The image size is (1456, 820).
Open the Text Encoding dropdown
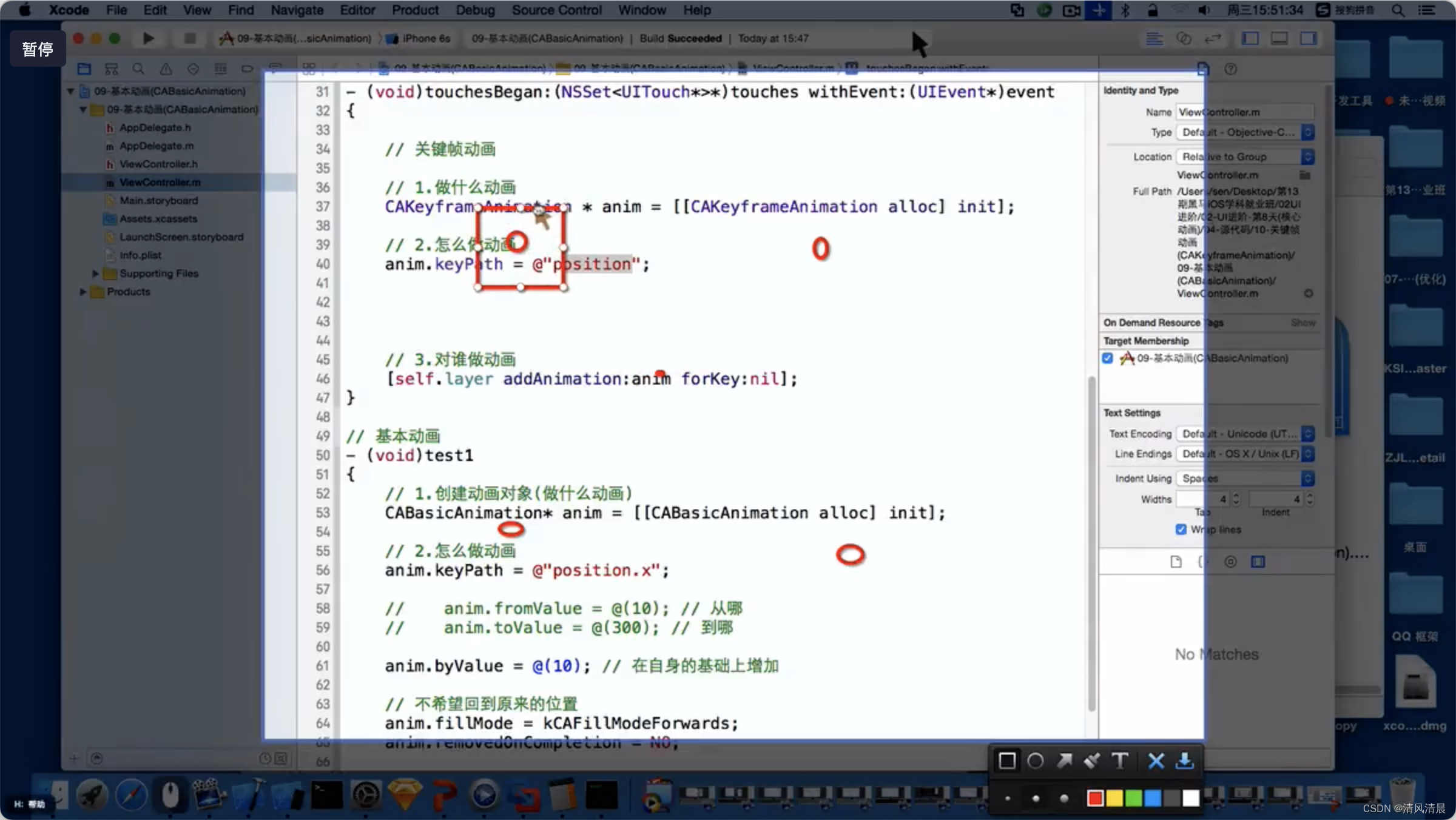pos(1245,434)
